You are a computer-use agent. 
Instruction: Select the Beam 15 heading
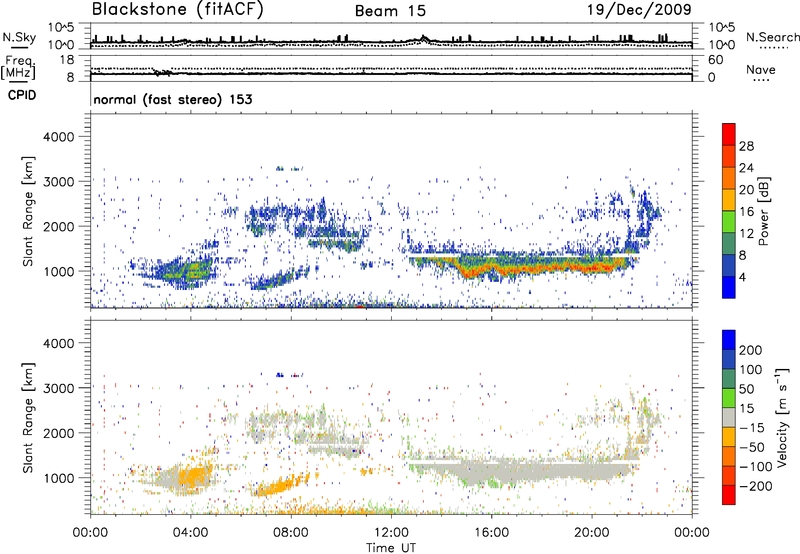390,11
